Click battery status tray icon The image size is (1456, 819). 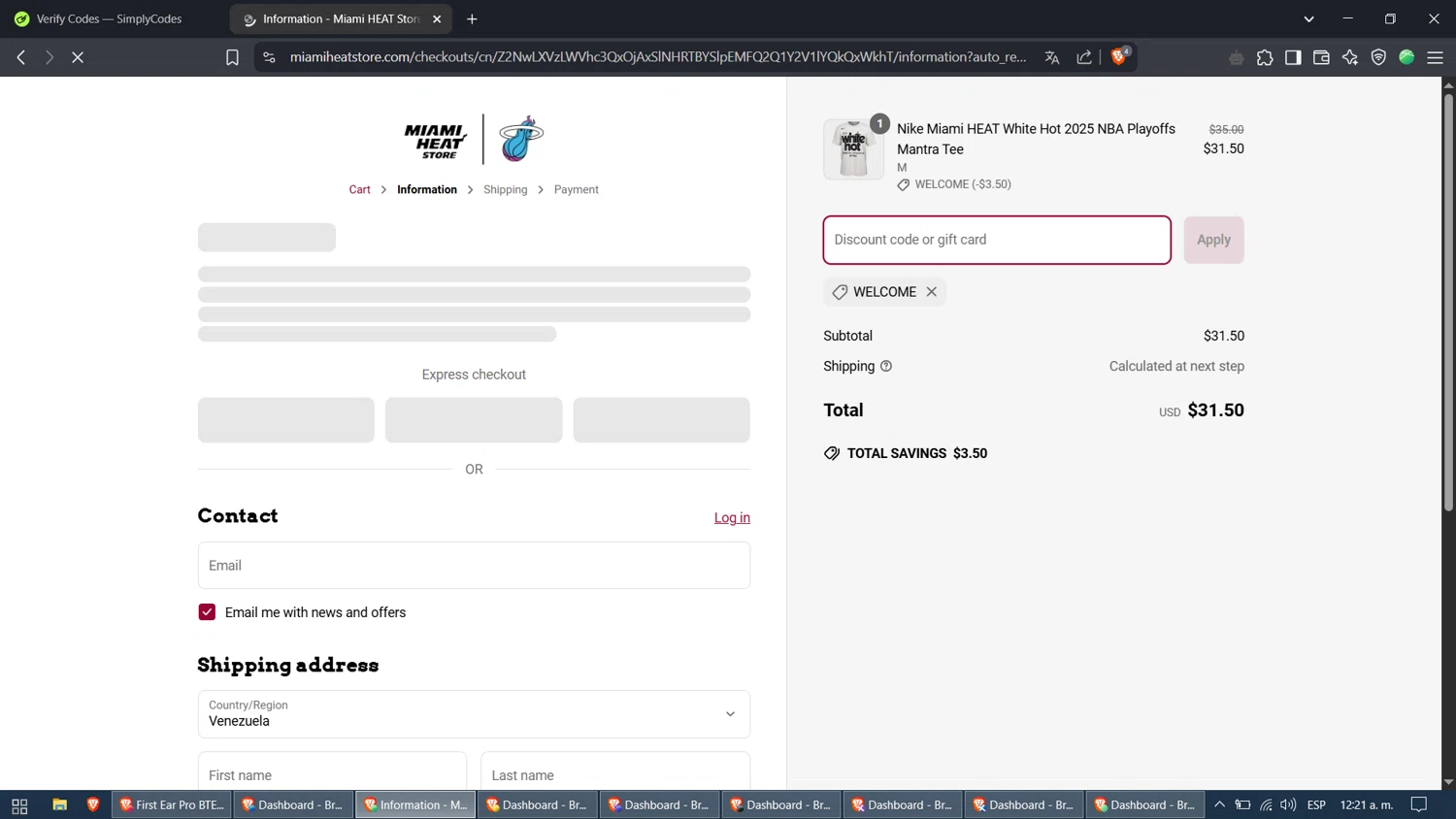[x=1242, y=804]
